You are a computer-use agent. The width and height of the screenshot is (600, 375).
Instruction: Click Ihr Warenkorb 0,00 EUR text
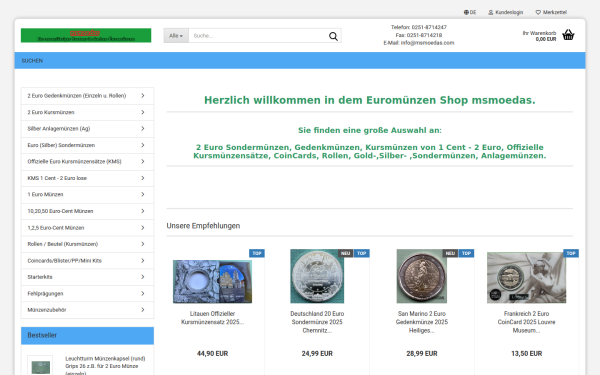coord(540,36)
